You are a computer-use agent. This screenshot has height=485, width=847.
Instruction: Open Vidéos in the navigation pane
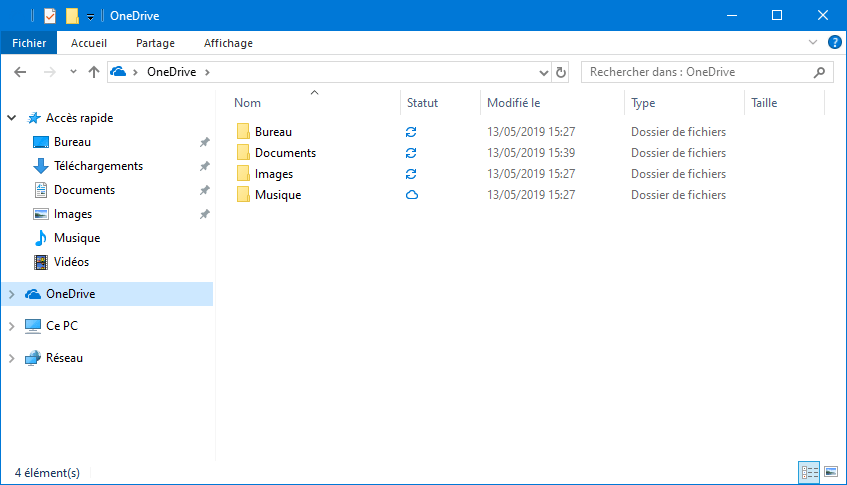click(71, 262)
